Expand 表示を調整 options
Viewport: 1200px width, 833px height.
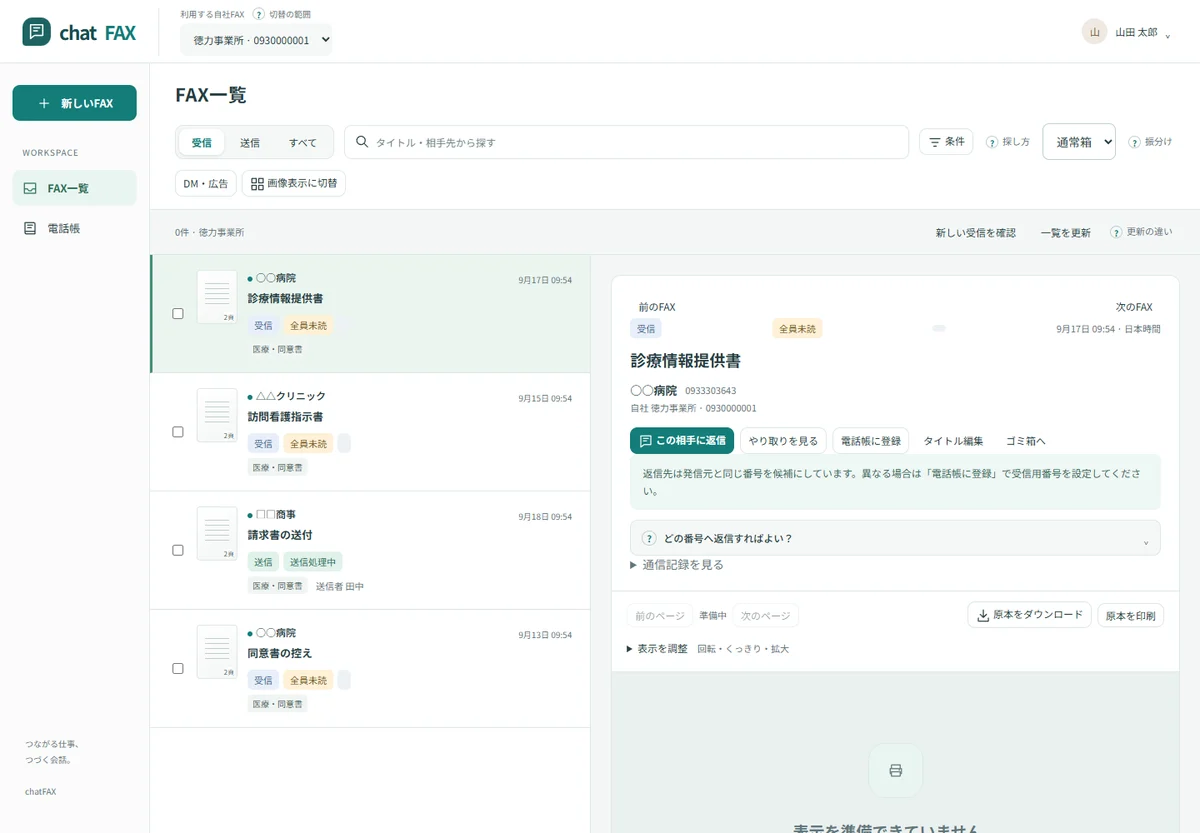657,649
